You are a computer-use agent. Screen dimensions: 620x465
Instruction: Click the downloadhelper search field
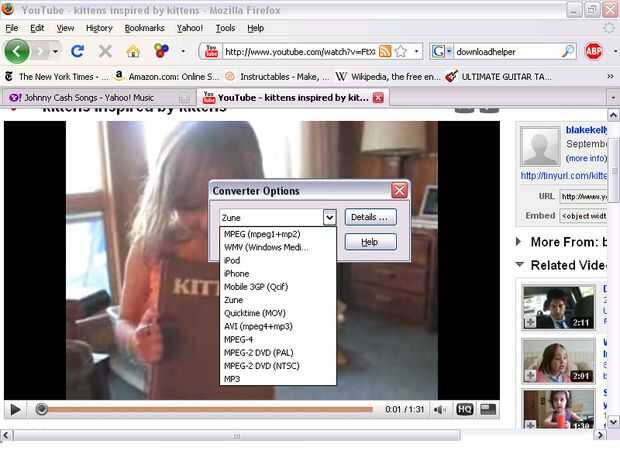tap(507, 51)
